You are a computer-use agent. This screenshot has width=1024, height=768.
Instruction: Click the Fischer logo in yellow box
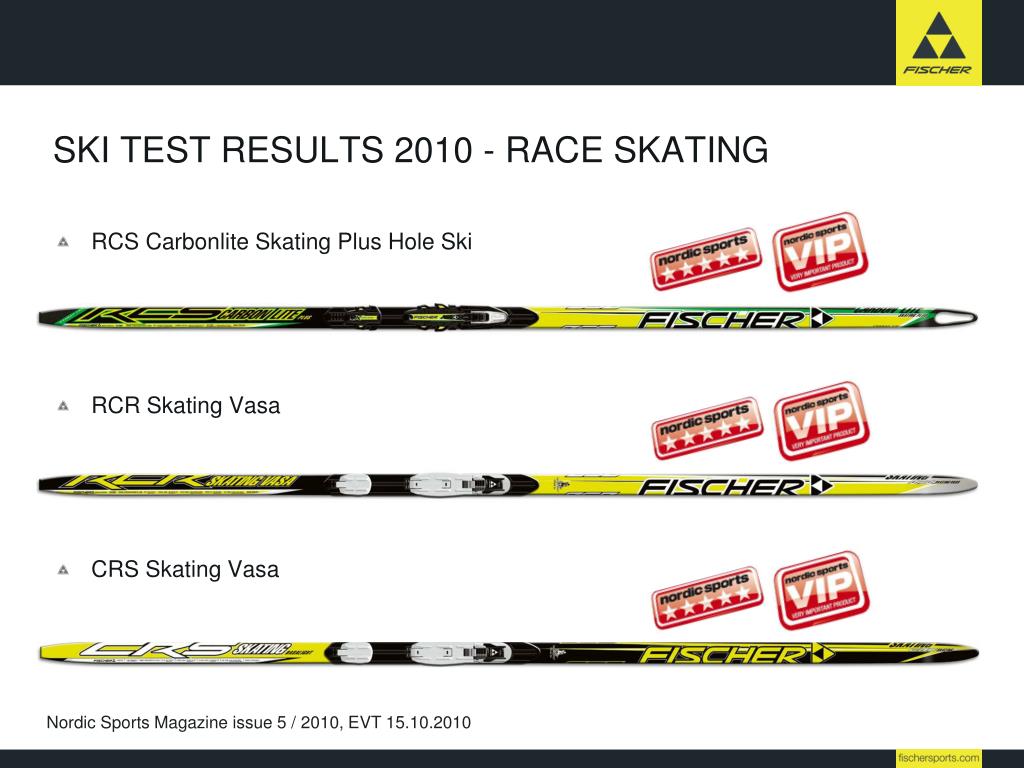coord(938,42)
